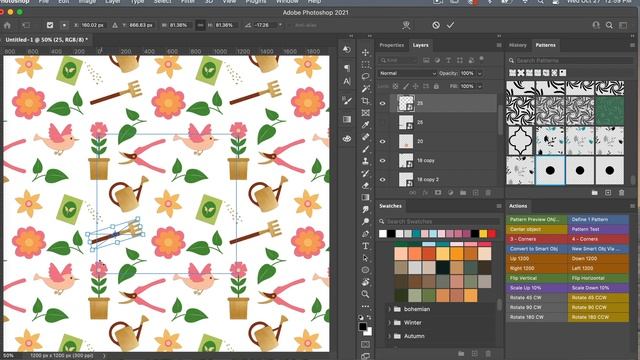Toggle maintain aspect ratio link between W and H

click(x=200, y=25)
